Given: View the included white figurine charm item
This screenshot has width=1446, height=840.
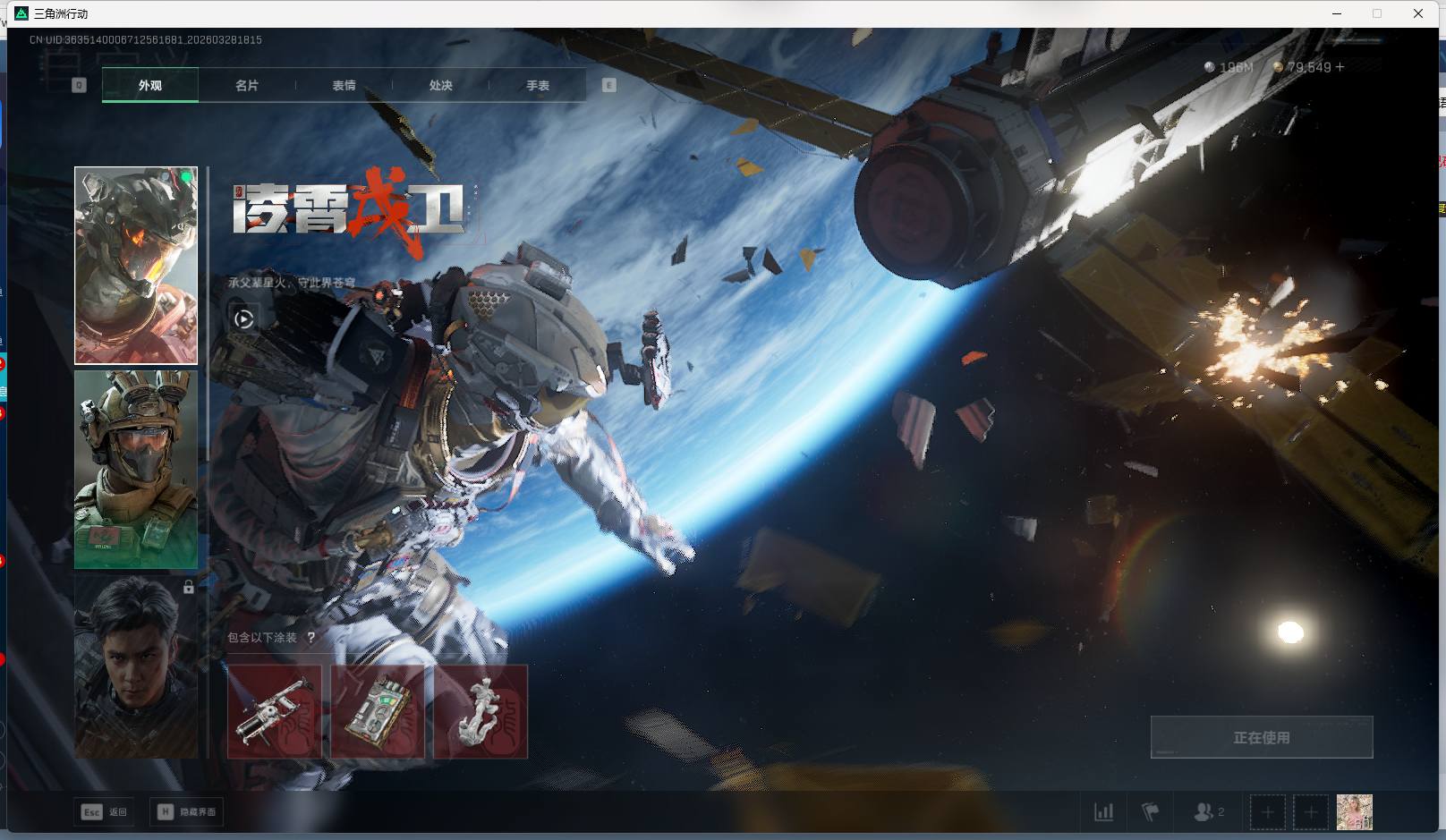Looking at the screenshot, I should coord(481,712).
